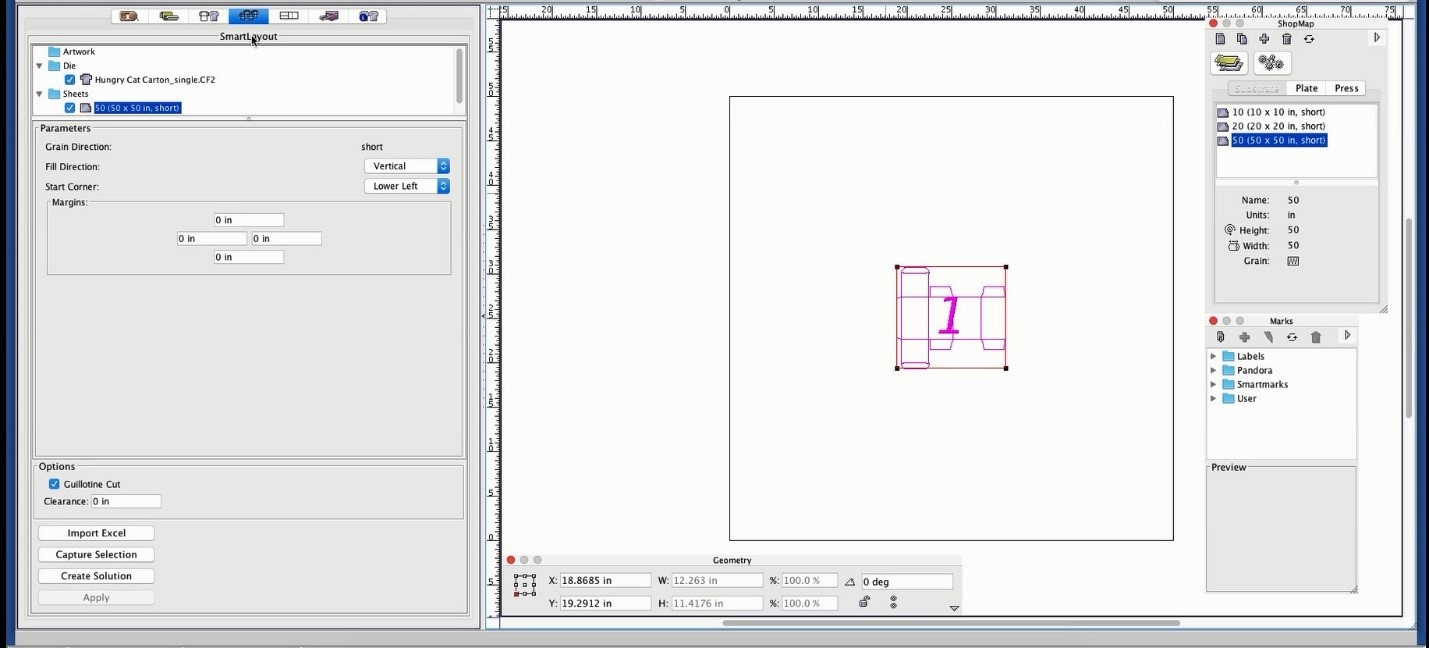The width and height of the screenshot is (1429, 648).
Task: Click the trash icon in Marks panel
Action: click(x=1316, y=337)
